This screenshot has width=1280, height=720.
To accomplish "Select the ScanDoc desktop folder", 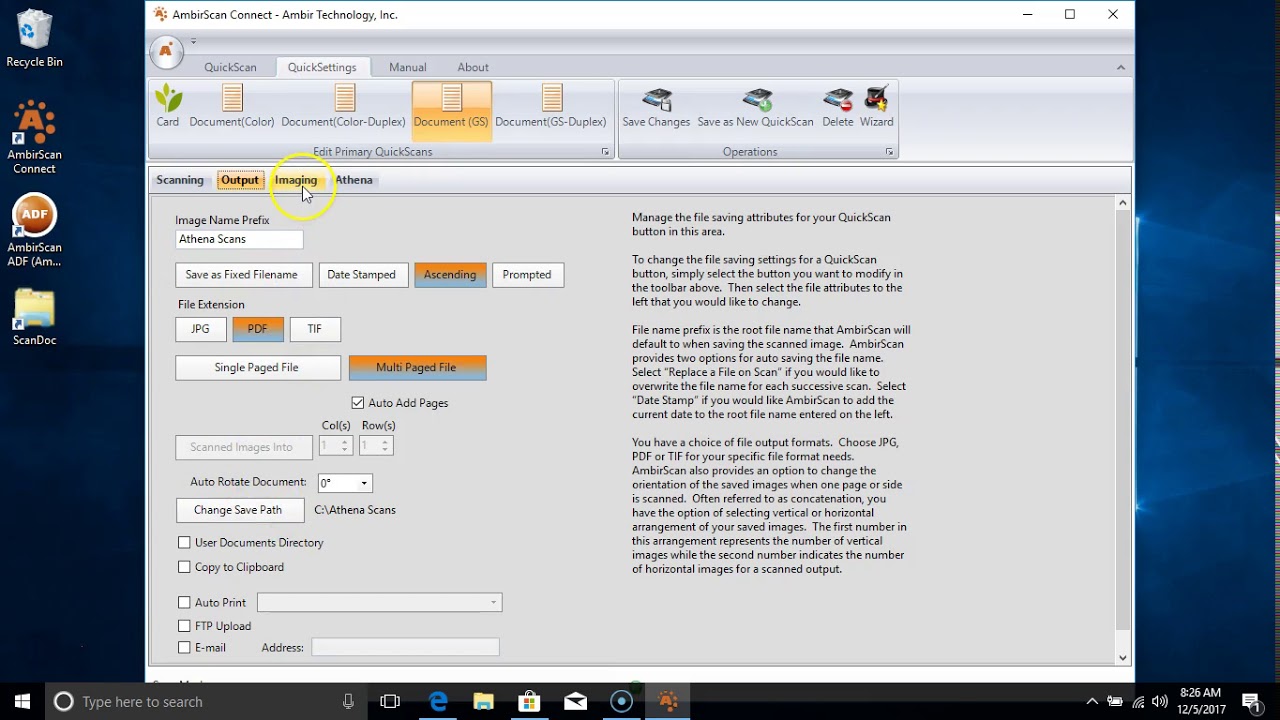I will (34, 317).
